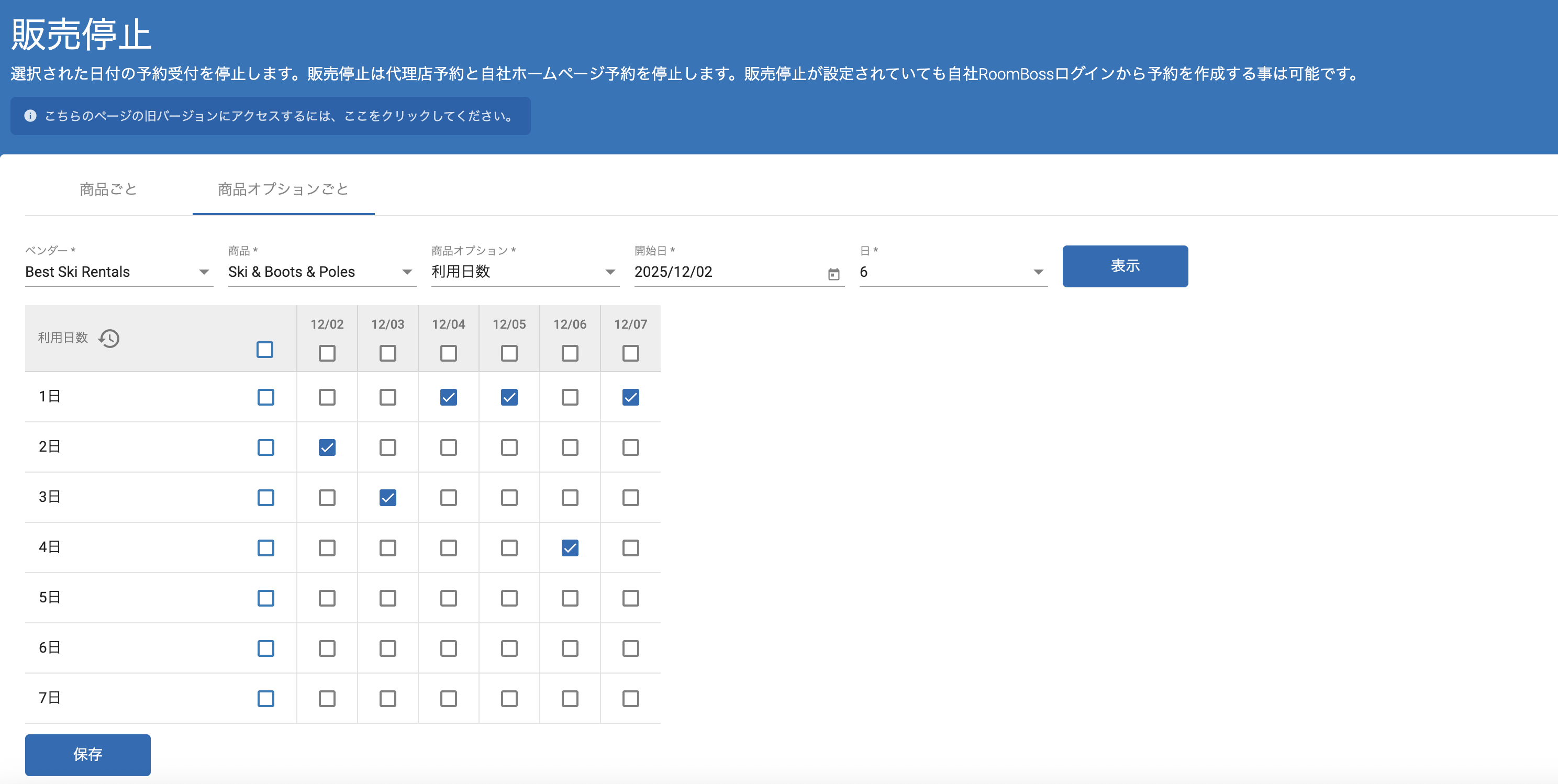Click the 保存 button
This screenshot has width=1558, height=784.
point(88,754)
